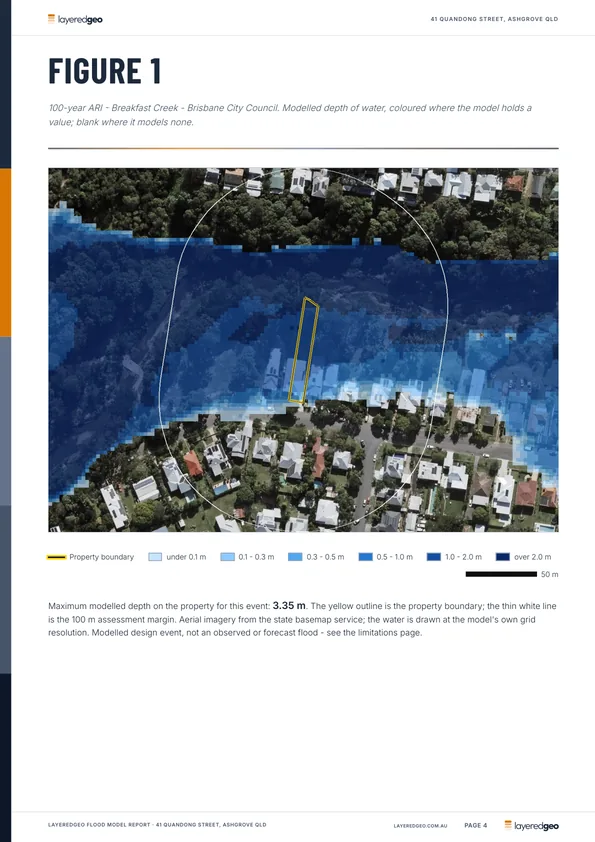
Task: Select the 'under 0.1 m' legend swatch
Action: (x=155, y=557)
